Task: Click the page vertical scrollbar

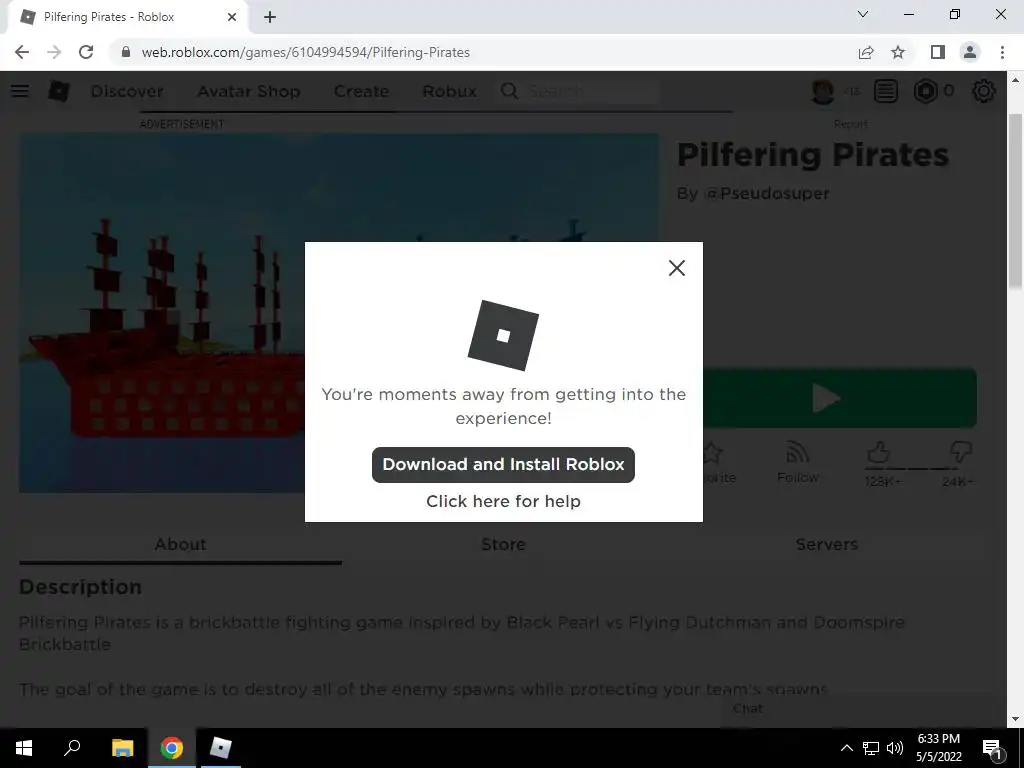Action: 1016,202
